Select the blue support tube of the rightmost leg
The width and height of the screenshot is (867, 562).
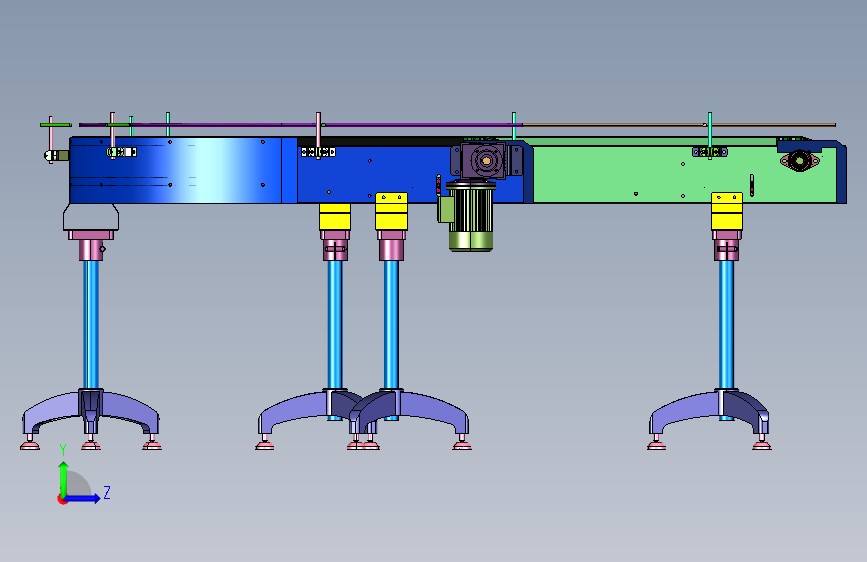point(727,325)
